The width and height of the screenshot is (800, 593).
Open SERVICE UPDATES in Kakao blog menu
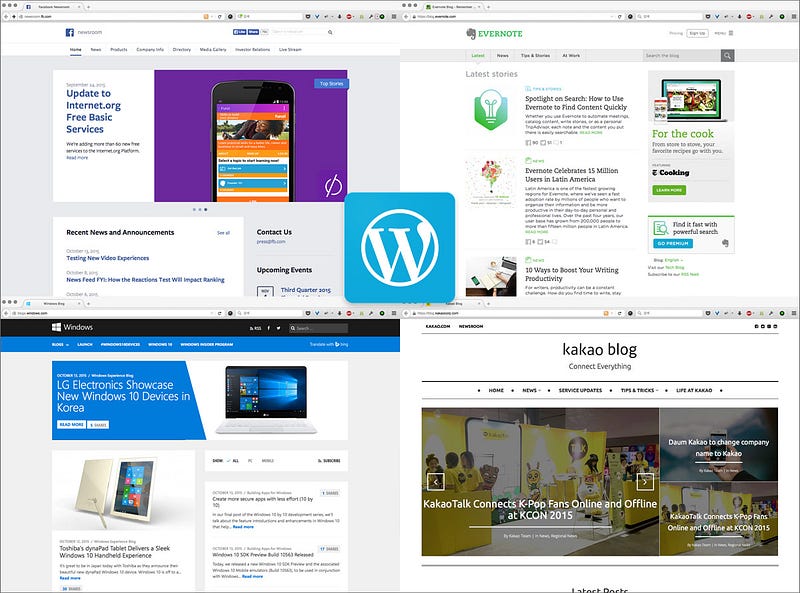(x=580, y=390)
